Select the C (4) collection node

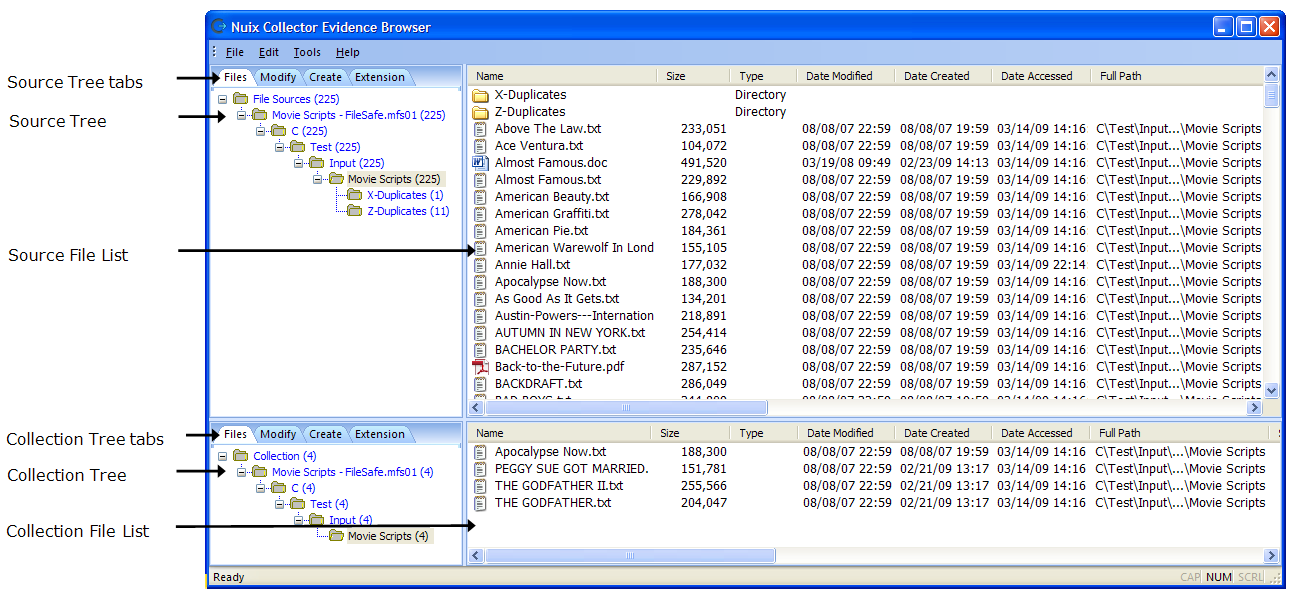click(x=303, y=488)
